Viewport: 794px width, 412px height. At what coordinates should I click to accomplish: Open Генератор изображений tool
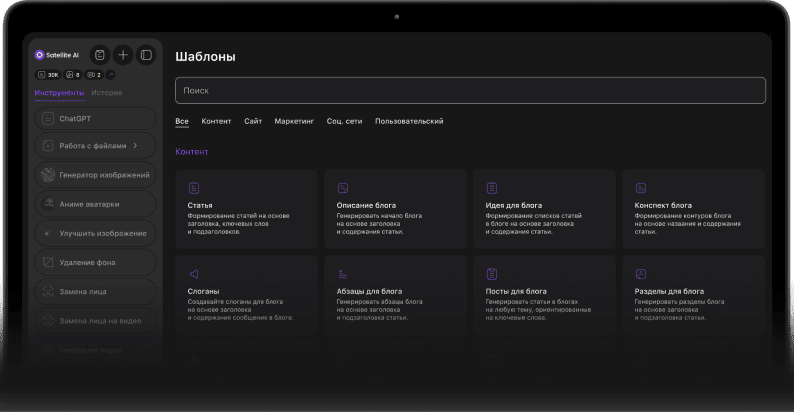[x=96, y=175]
